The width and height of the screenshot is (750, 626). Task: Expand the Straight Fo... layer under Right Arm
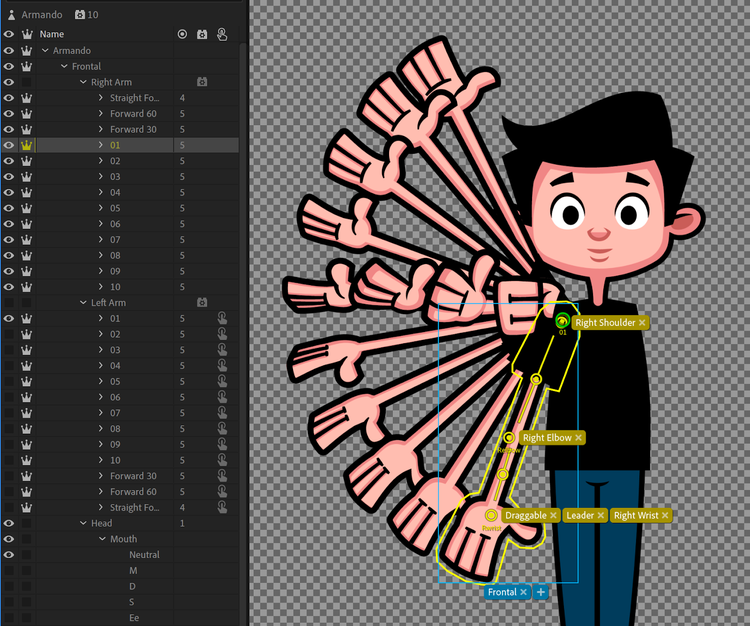pyautogui.click(x=101, y=98)
